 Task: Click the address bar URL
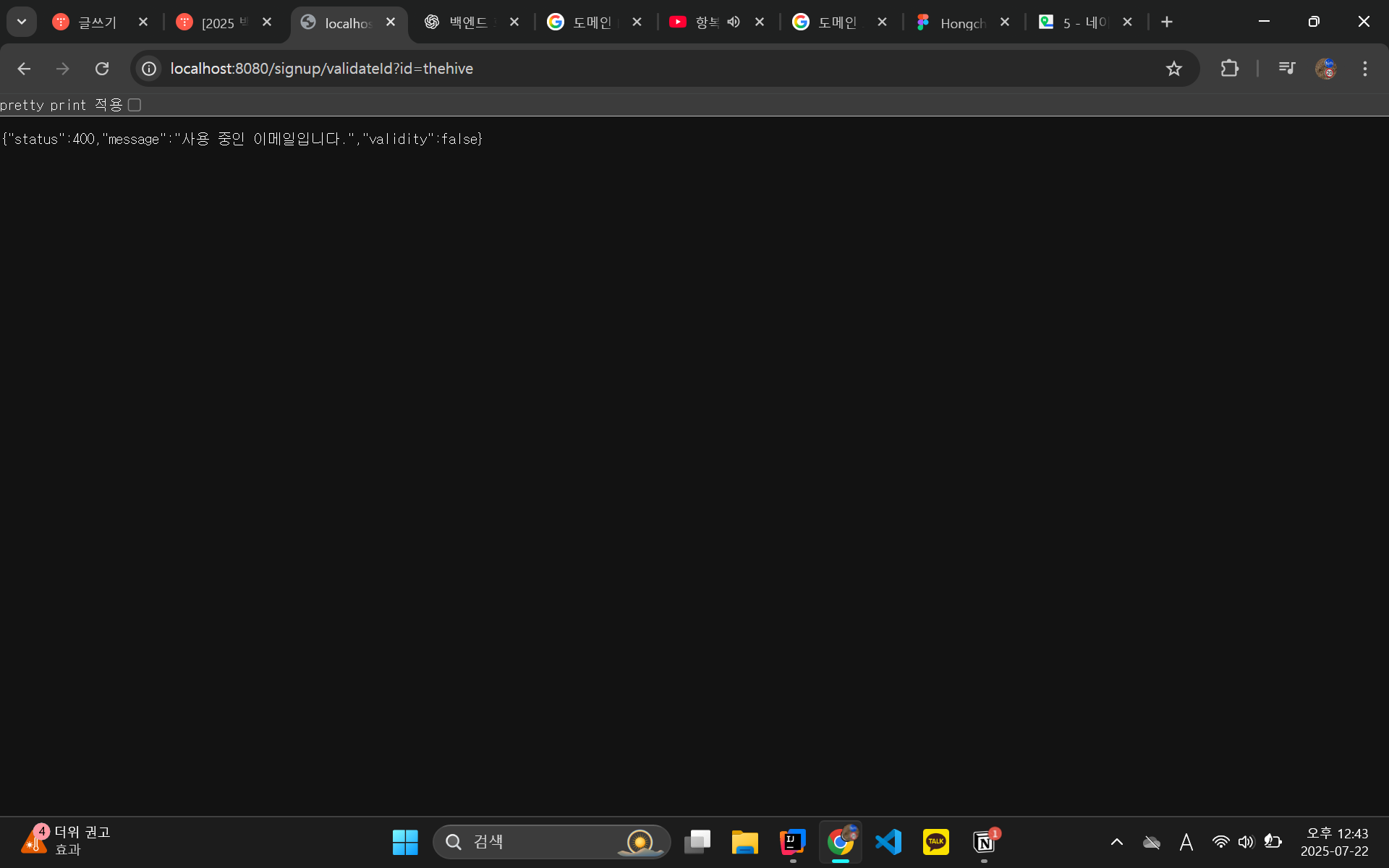pyautogui.click(x=321, y=69)
